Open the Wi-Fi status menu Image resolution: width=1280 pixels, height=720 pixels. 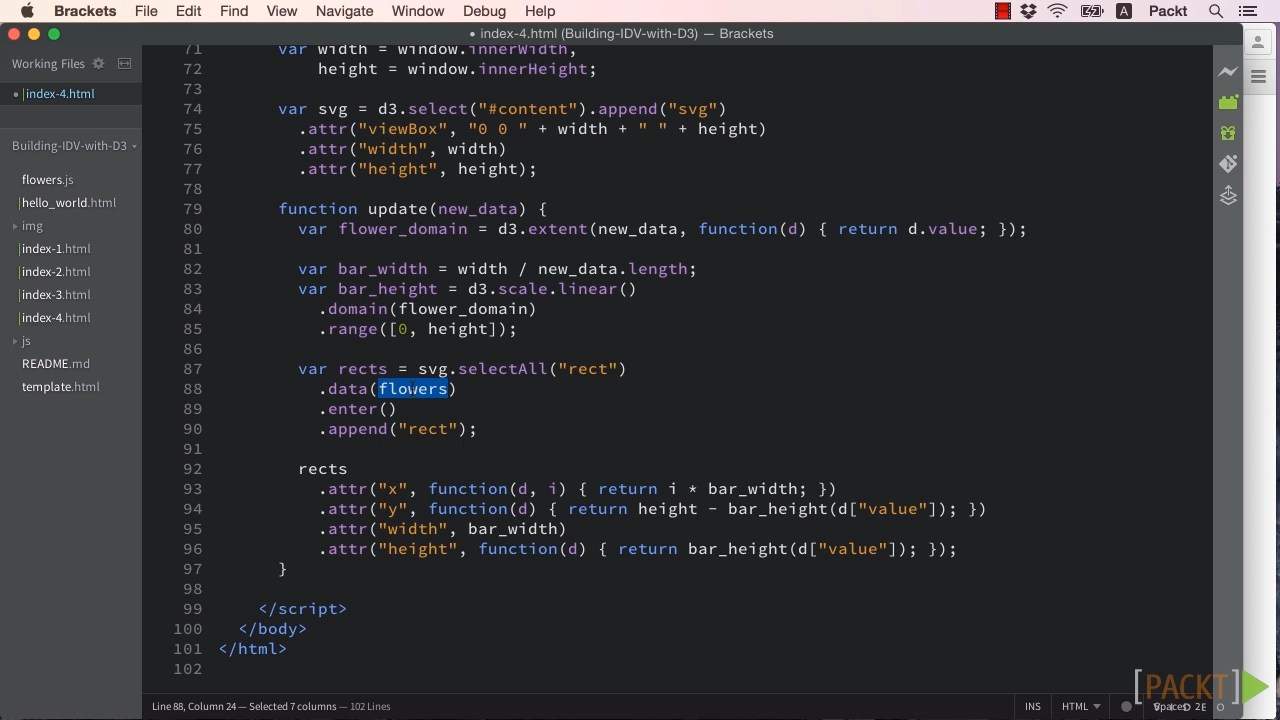coord(1058,11)
